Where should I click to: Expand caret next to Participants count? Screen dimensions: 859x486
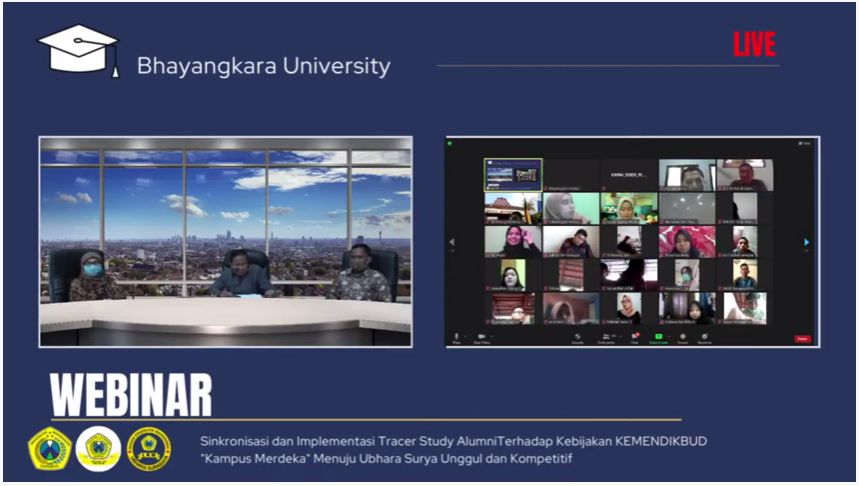[x=620, y=336]
